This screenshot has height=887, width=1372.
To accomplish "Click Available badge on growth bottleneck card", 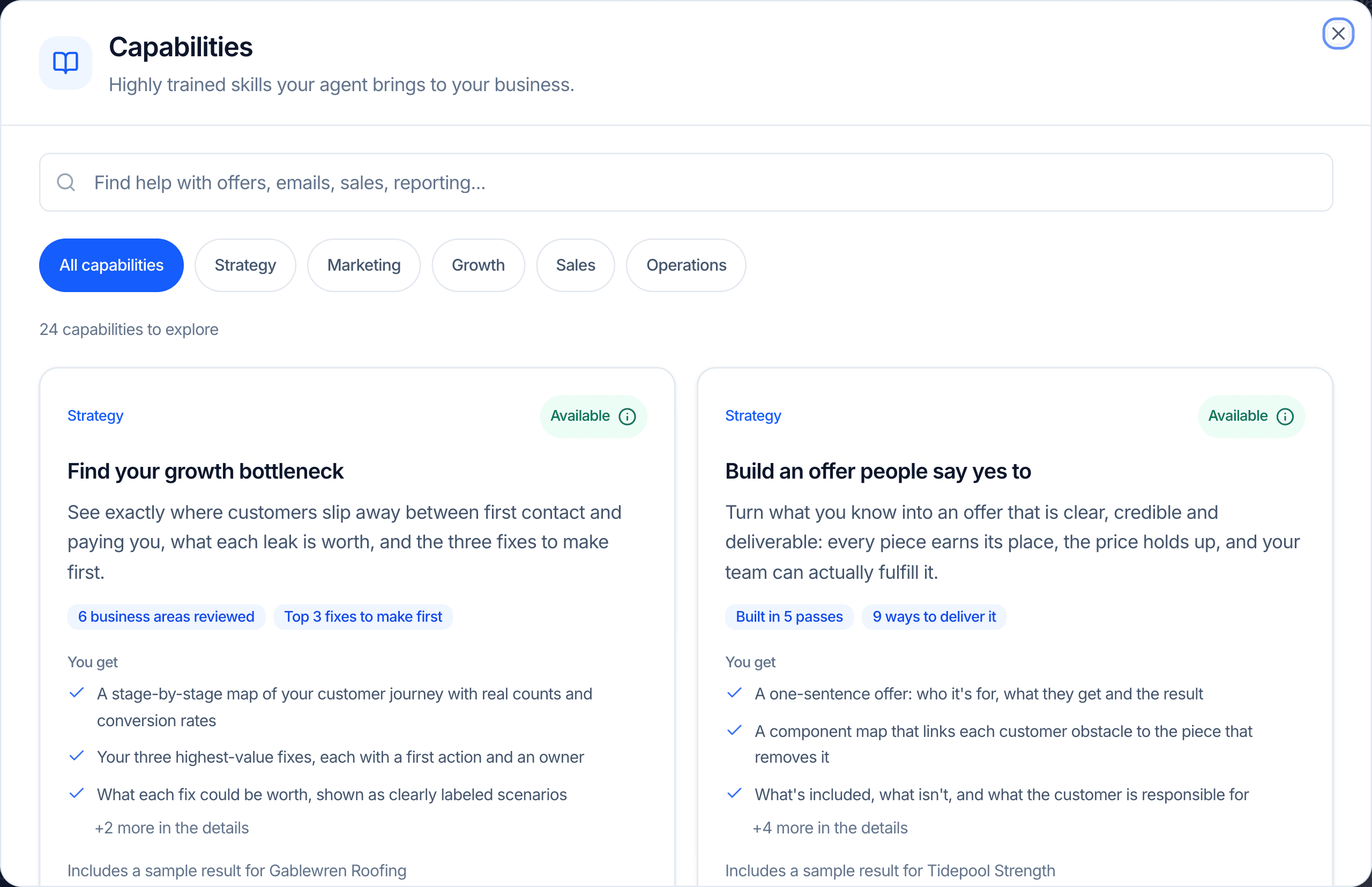I will coord(593,416).
